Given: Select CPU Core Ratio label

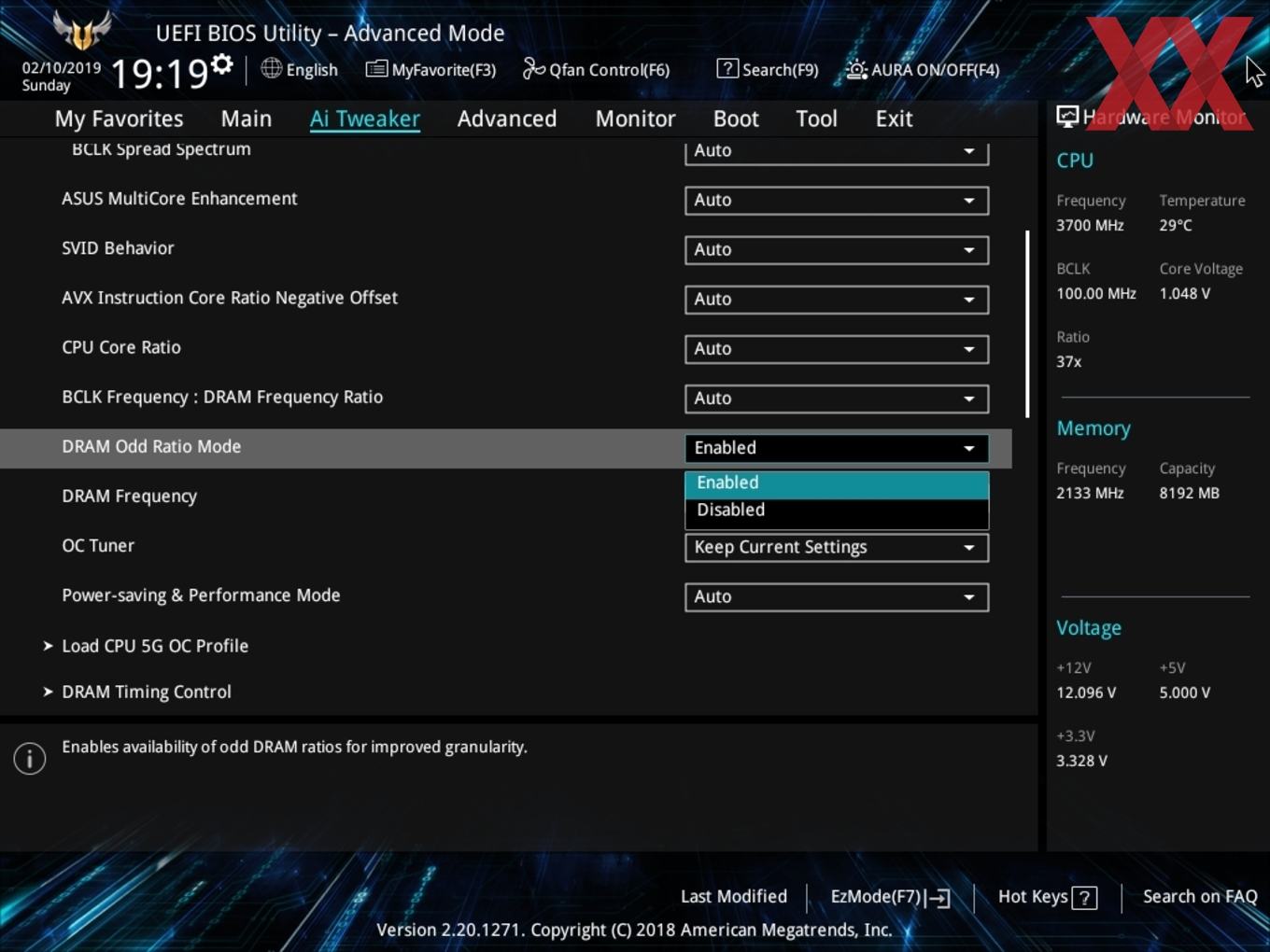Looking at the screenshot, I should [121, 347].
